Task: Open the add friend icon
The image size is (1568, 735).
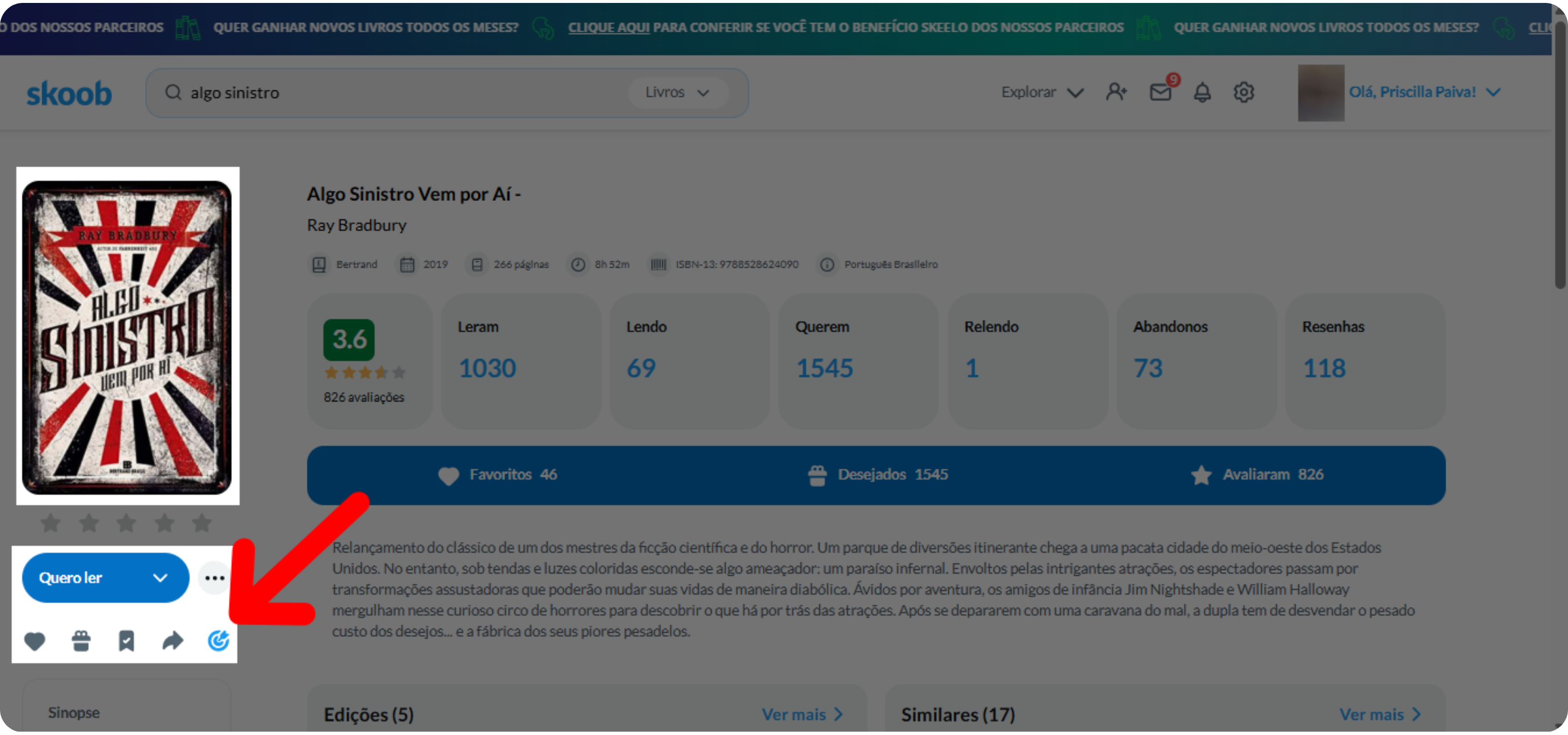Action: pos(1116,92)
